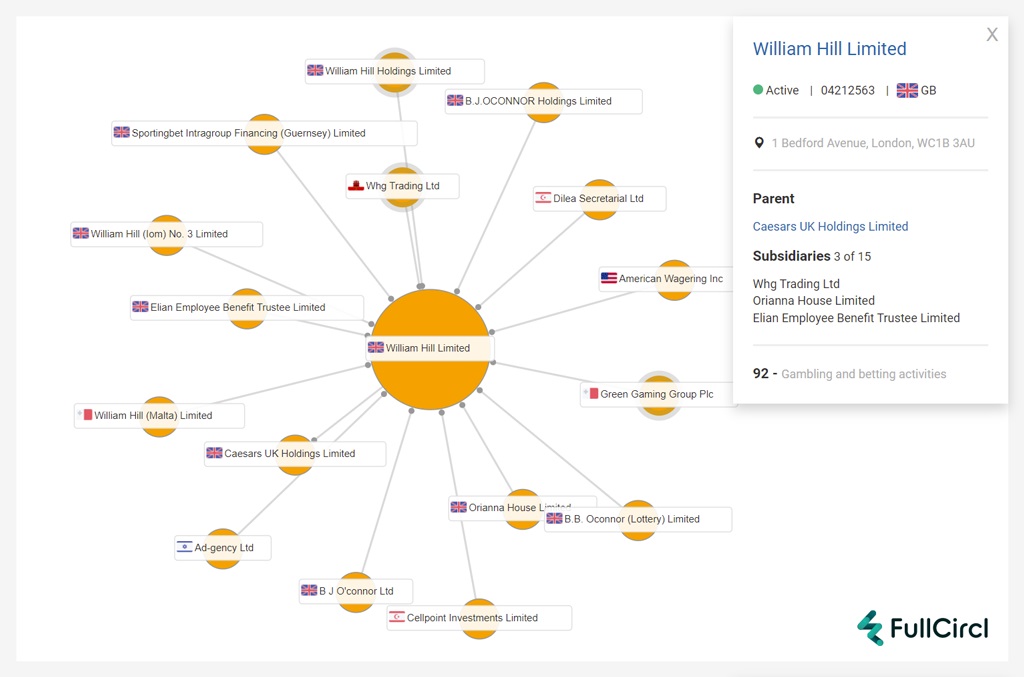Click the UK flag on William Hill Holdings Limited
Screen dimensions: 1024x677
coord(315,71)
